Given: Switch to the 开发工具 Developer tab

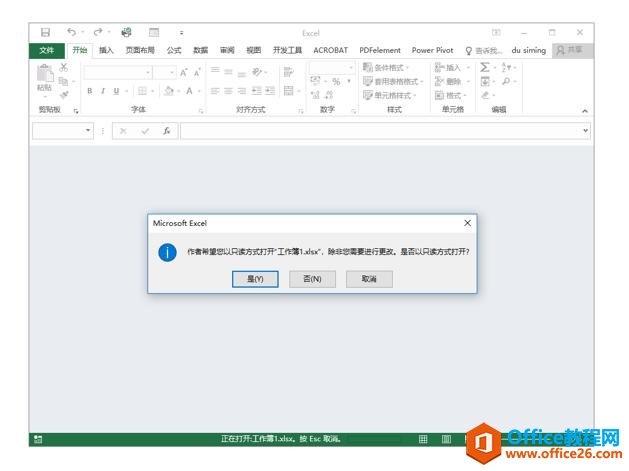Looking at the screenshot, I should click(x=287, y=51).
